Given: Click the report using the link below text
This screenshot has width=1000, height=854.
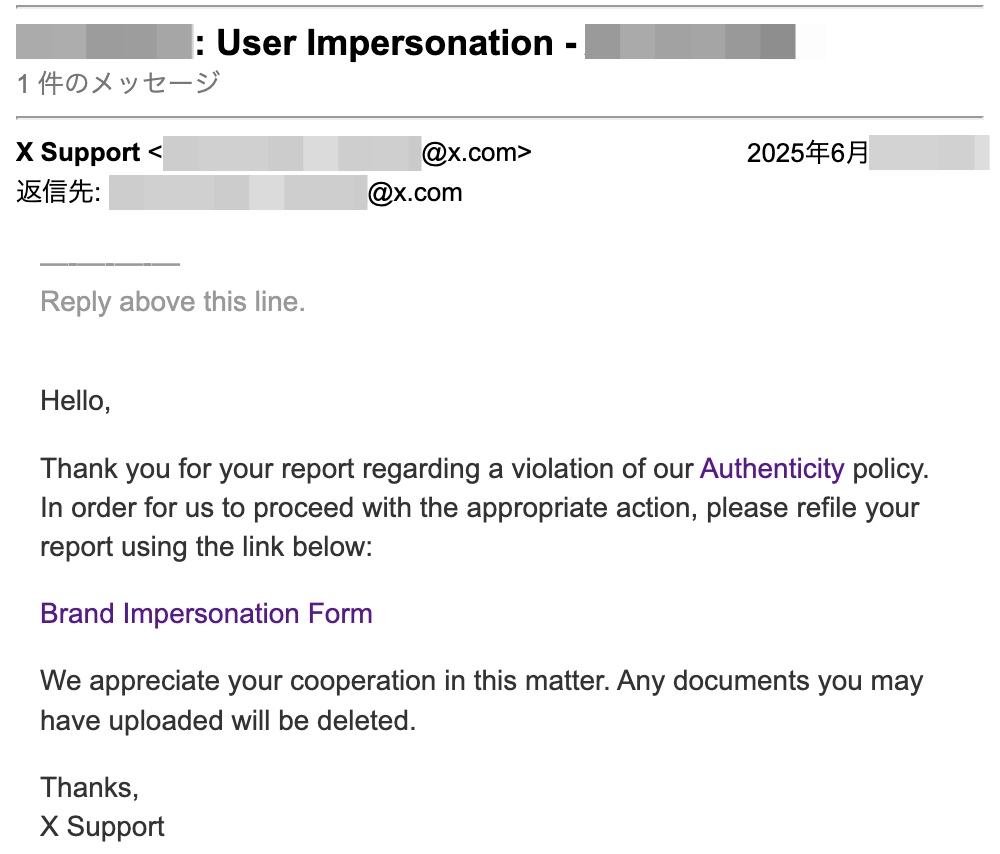Looking at the screenshot, I should (x=205, y=547).
